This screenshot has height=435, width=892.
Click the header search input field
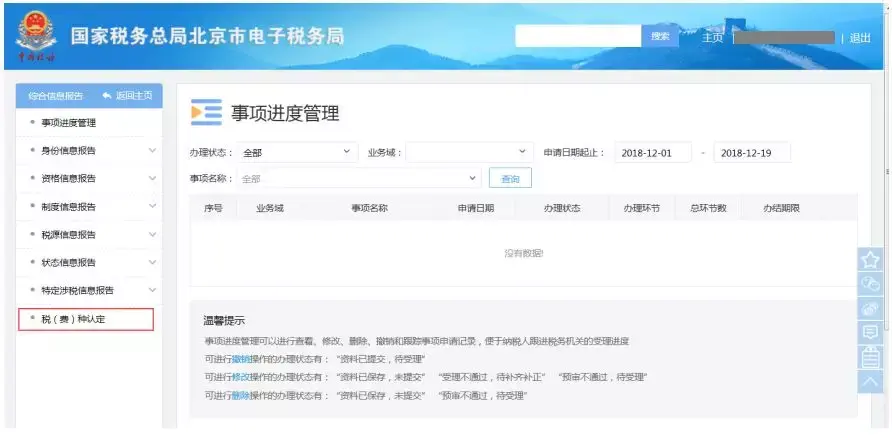click(579, 36)
